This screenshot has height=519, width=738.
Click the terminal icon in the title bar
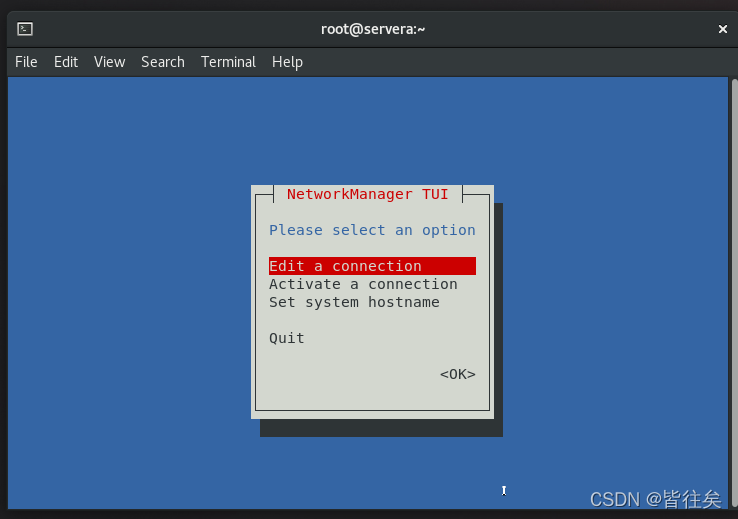pyautogui.click(x=25, y=29)
